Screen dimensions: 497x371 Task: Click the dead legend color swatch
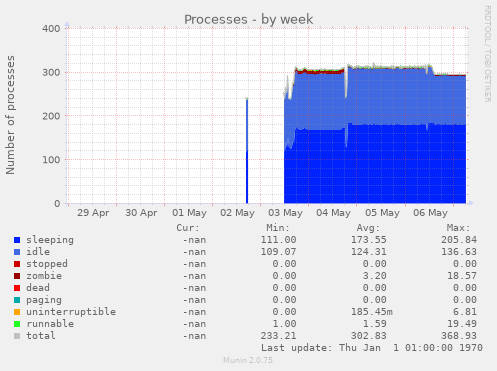[17, 288]
